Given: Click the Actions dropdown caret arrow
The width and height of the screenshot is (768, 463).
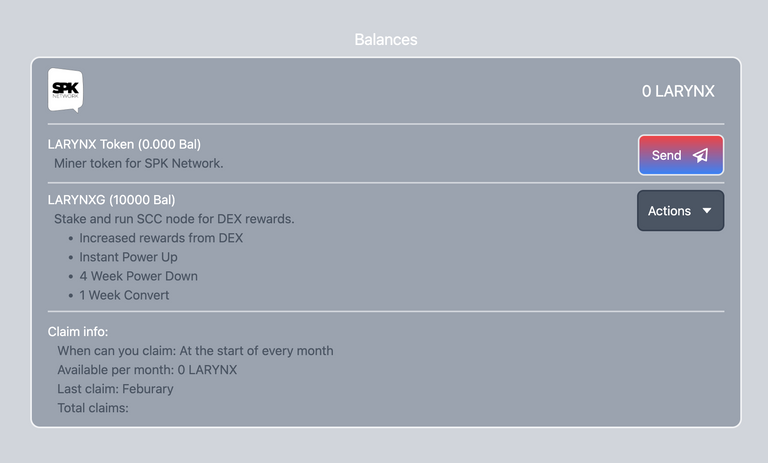Looking at the screenshot, I should click(707, 211).
